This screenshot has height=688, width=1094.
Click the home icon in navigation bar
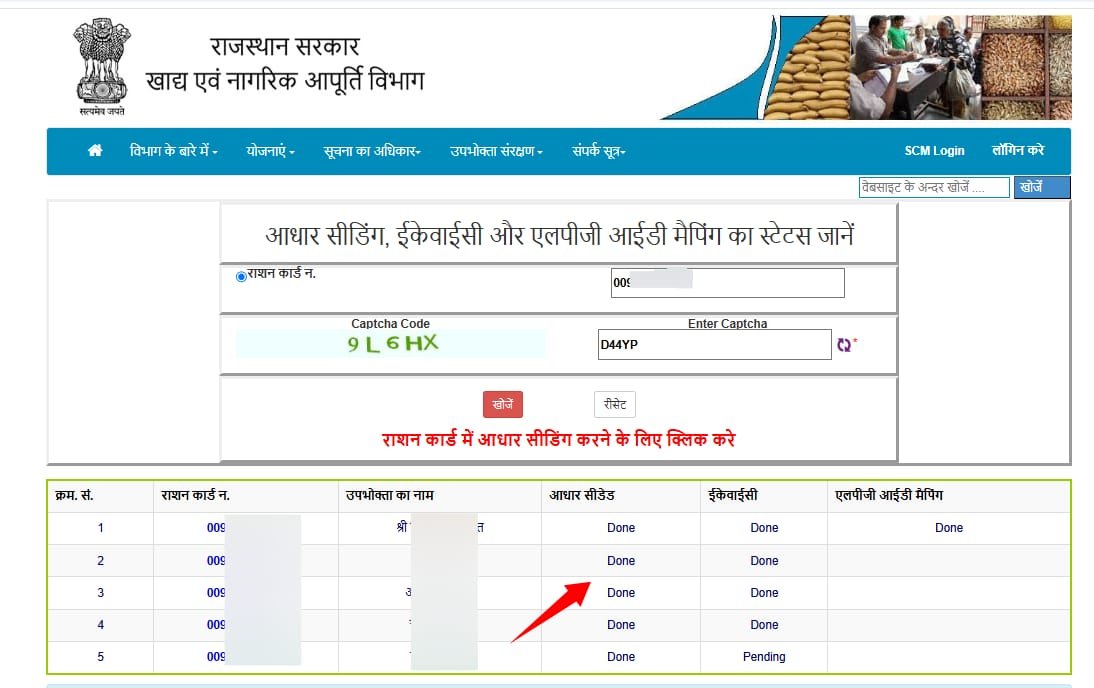[x=95, y=151]
